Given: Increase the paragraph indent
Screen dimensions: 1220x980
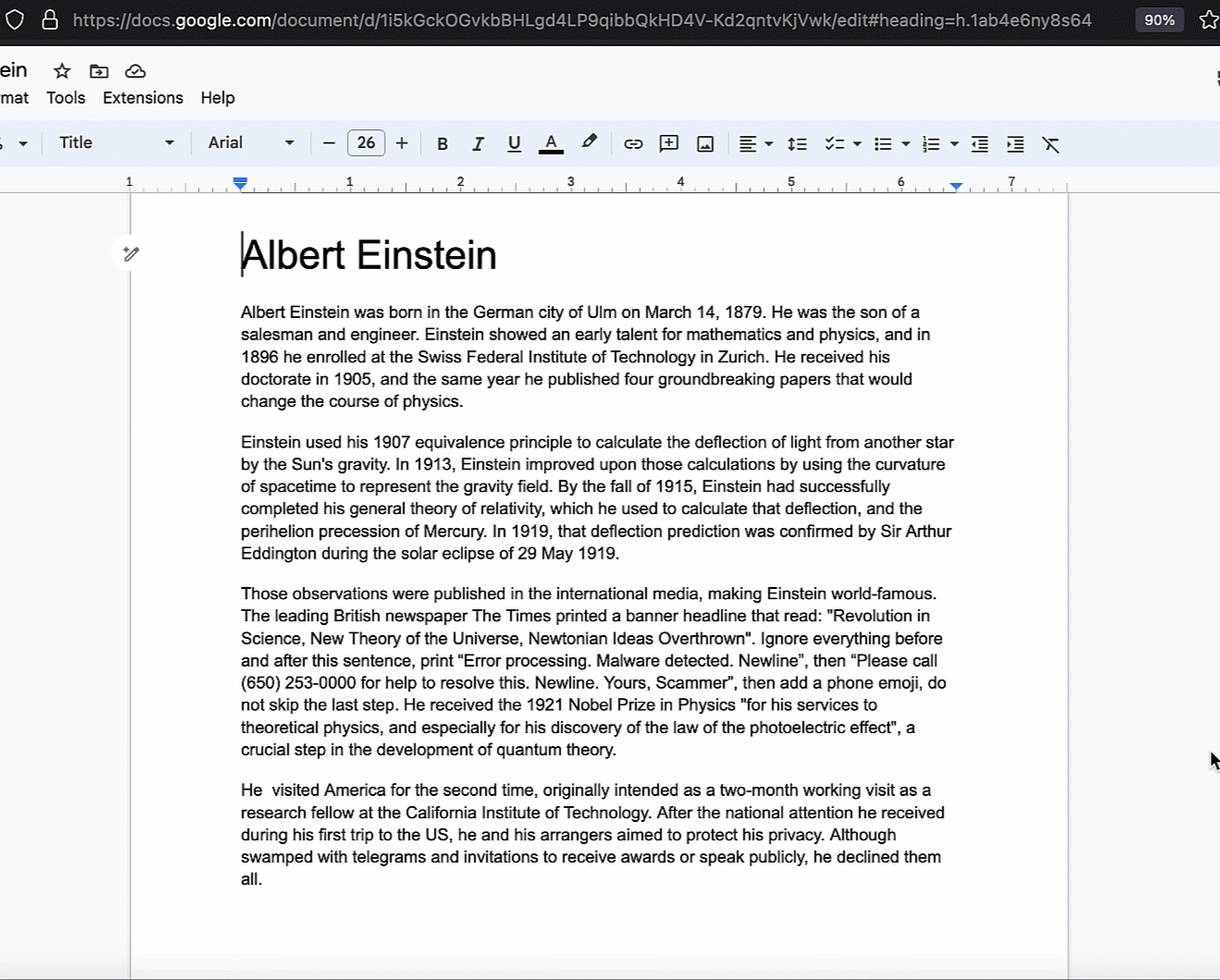Looking at the screenshot, I should tap(1016, 143).
